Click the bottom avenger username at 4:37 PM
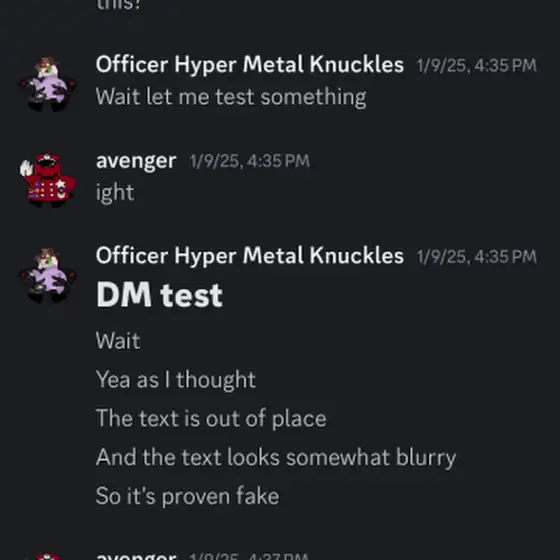560x560 pixels. tap(136, 556)
